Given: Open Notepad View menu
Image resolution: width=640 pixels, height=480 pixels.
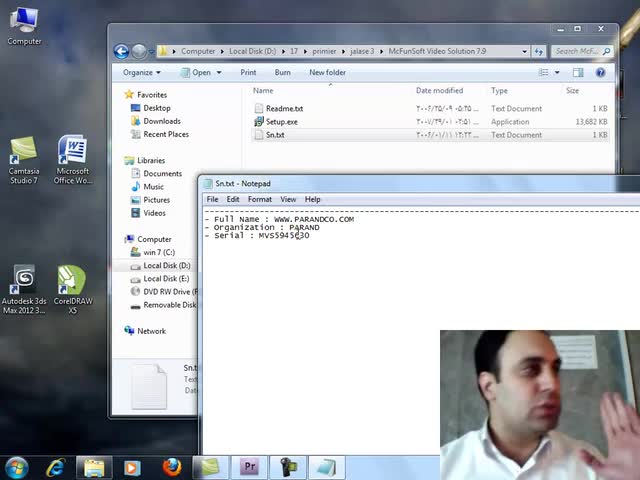Looking at the screenshot, I should click(x=288, y=199).
